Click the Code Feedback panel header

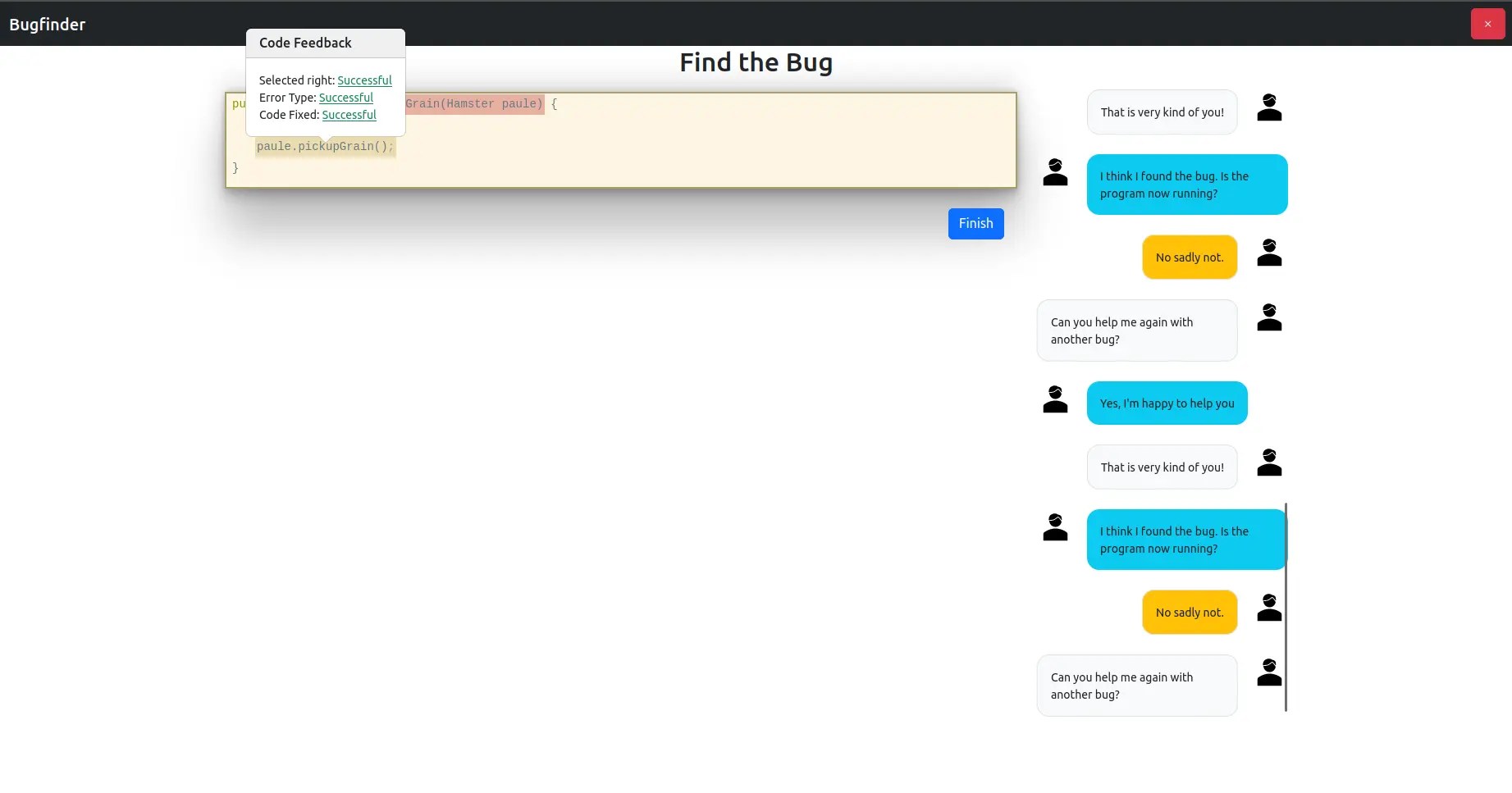pos(304,43)
